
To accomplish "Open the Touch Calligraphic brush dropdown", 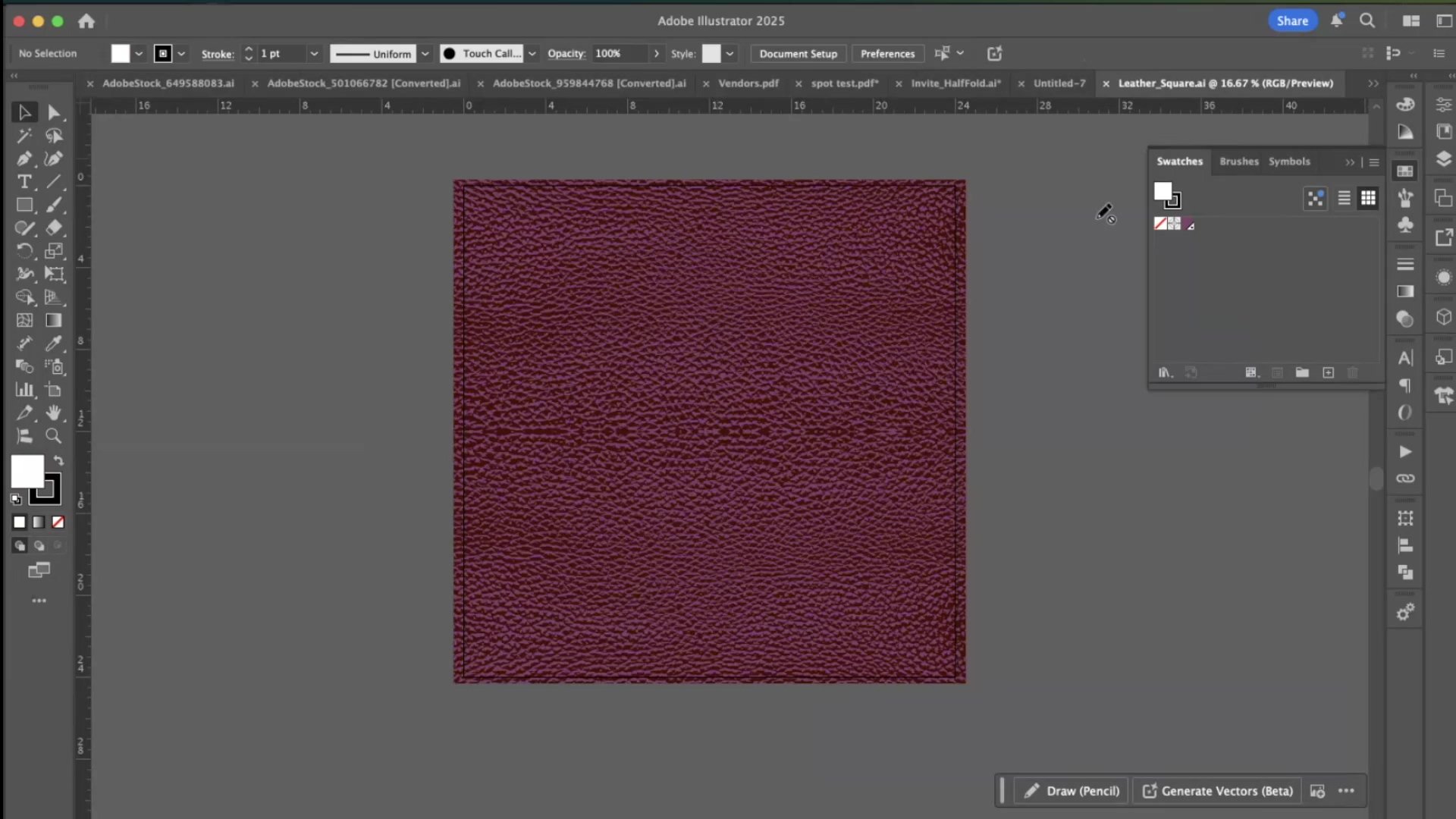I will pos(532,54).
